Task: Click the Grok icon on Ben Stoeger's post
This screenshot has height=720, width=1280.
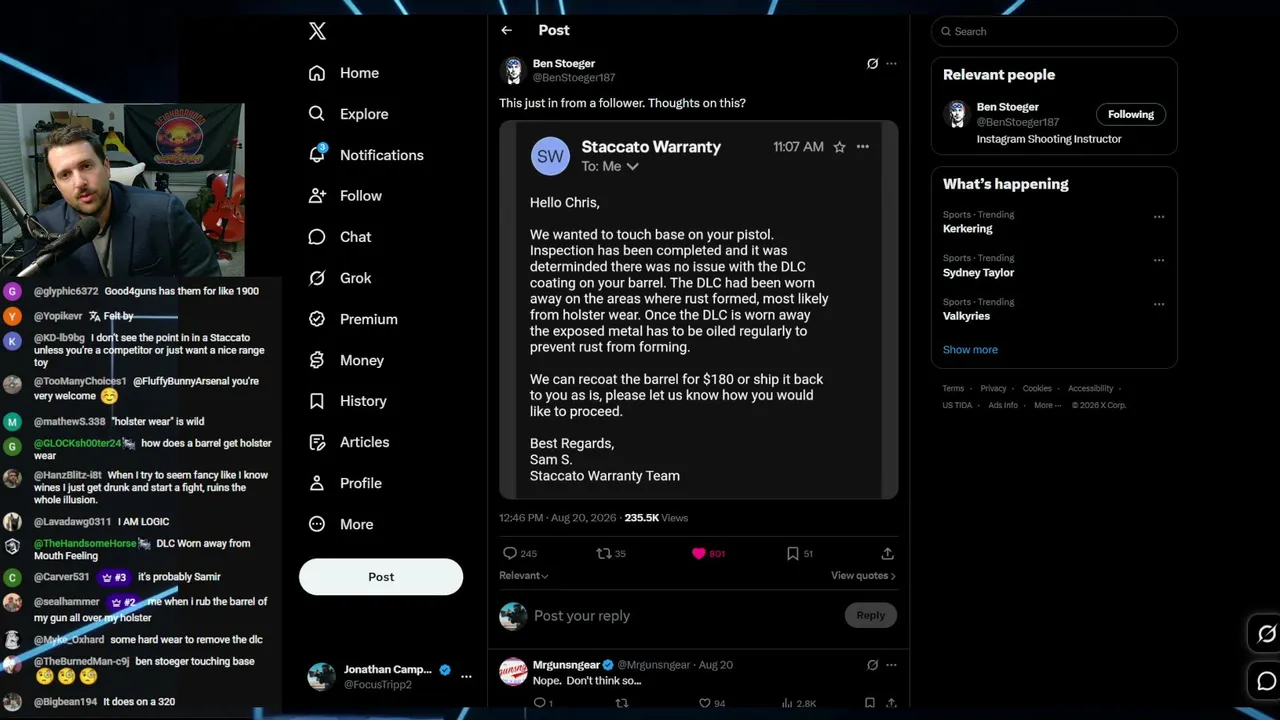Action: point(872,64)
